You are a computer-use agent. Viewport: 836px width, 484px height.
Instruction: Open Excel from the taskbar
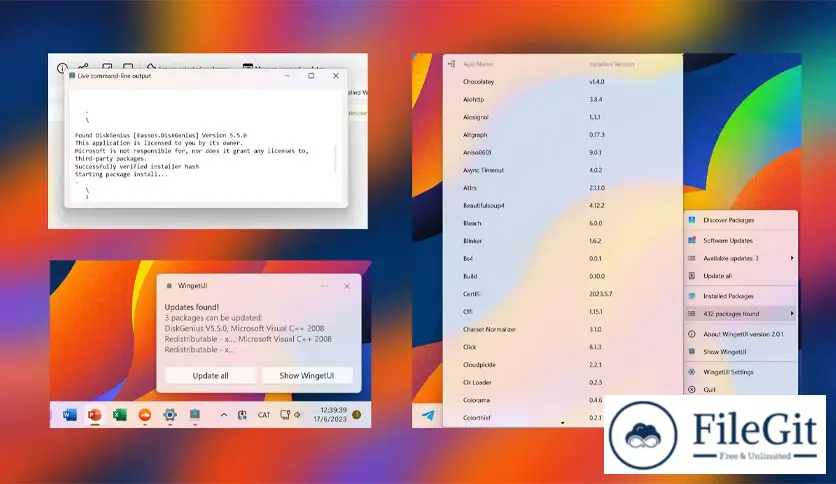pyautogui.click(x=120, y=415)
